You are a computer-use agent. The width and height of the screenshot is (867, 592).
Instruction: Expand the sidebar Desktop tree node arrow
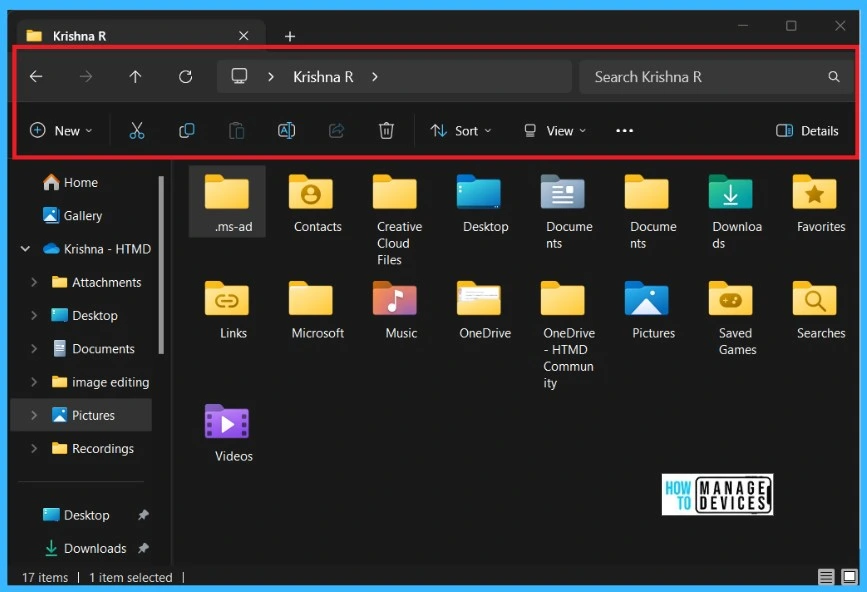tap(34, 315)
